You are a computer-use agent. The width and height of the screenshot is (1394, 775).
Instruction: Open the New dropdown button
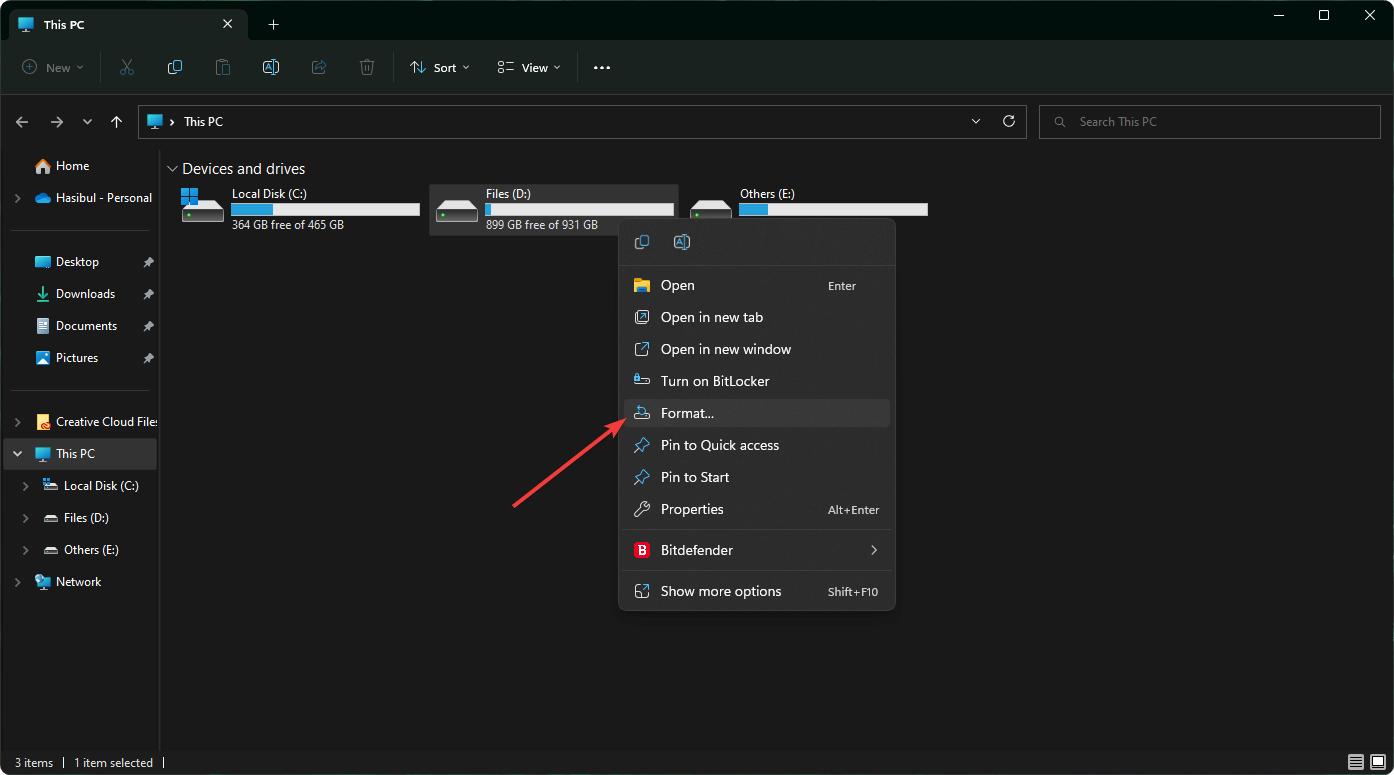[53, 67]
